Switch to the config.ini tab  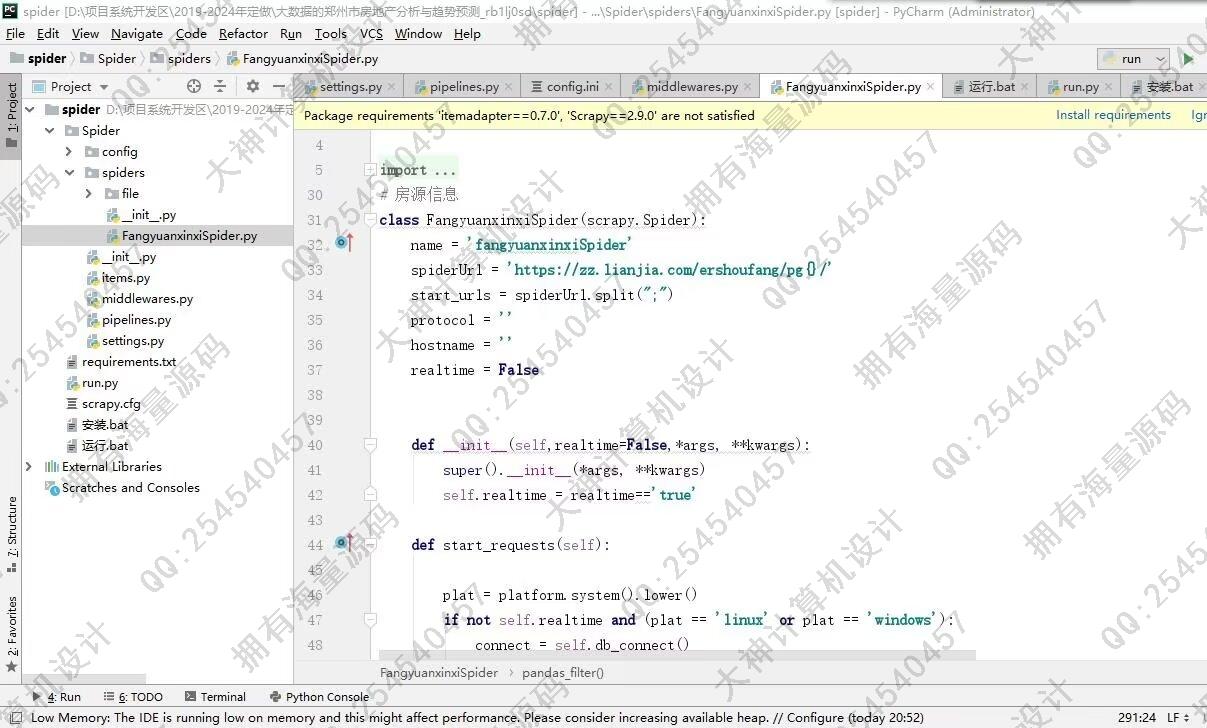[x=571, y=87]
